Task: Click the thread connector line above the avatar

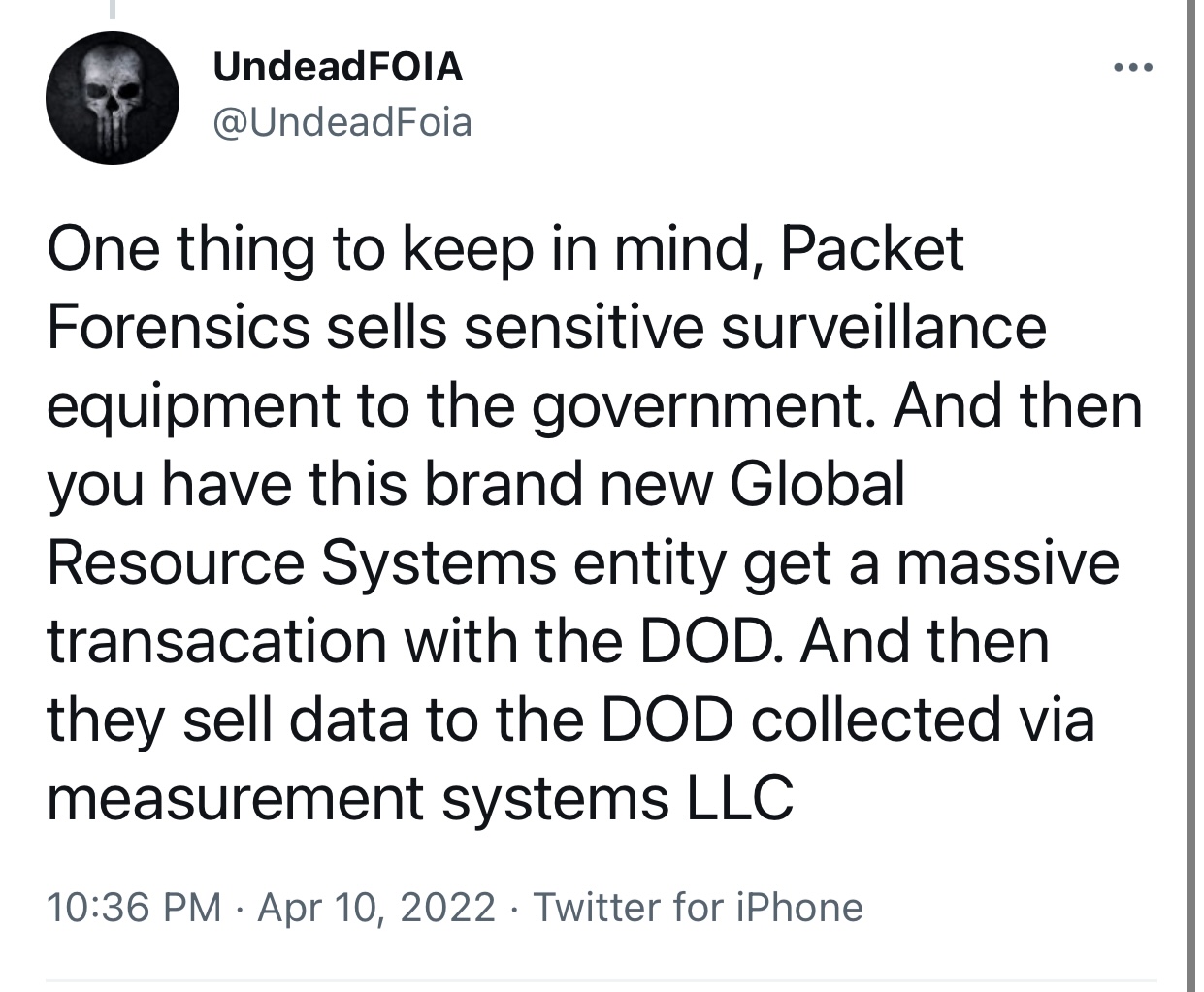Action: tap(113, 10)
